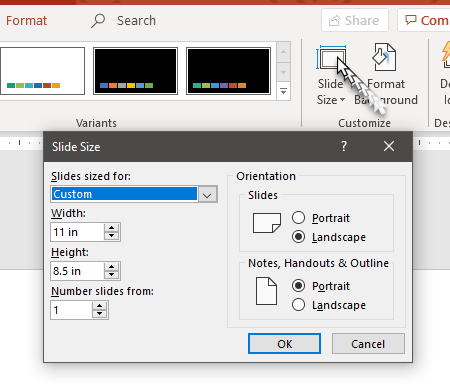450x386 pixels.
Task: Expand the Variants gallery more button
Action: click(283, 91)
